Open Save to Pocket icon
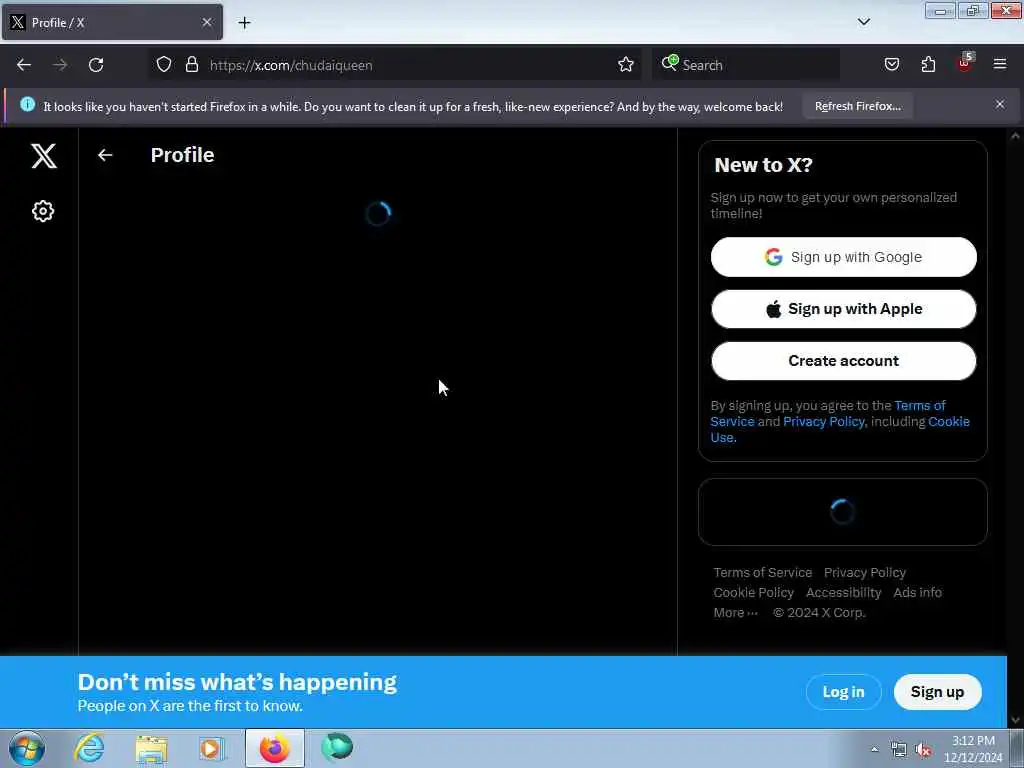The image size is (1024, 768). (x=891, y=65)
